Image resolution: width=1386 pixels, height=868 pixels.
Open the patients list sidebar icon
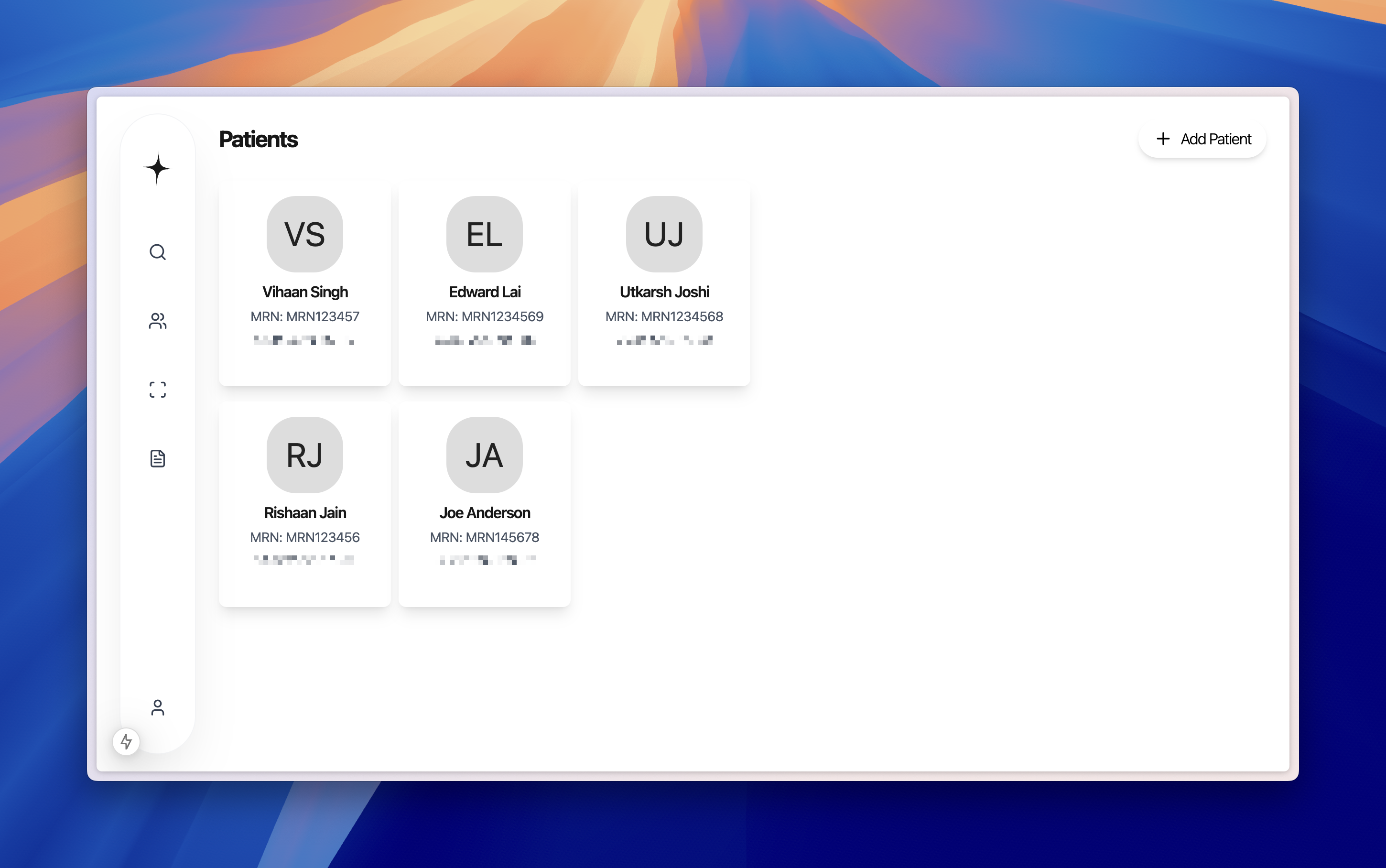[x=157, y=321]
